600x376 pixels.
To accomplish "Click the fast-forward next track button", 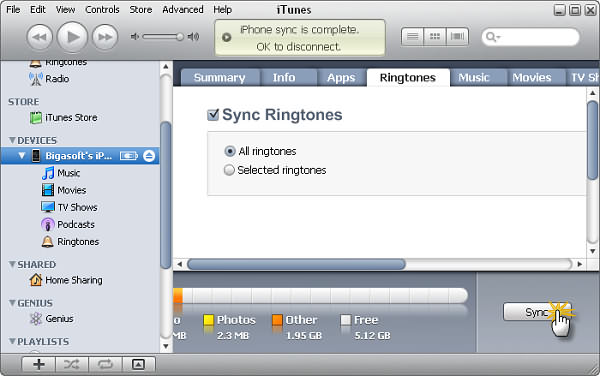I will [105, 37].
